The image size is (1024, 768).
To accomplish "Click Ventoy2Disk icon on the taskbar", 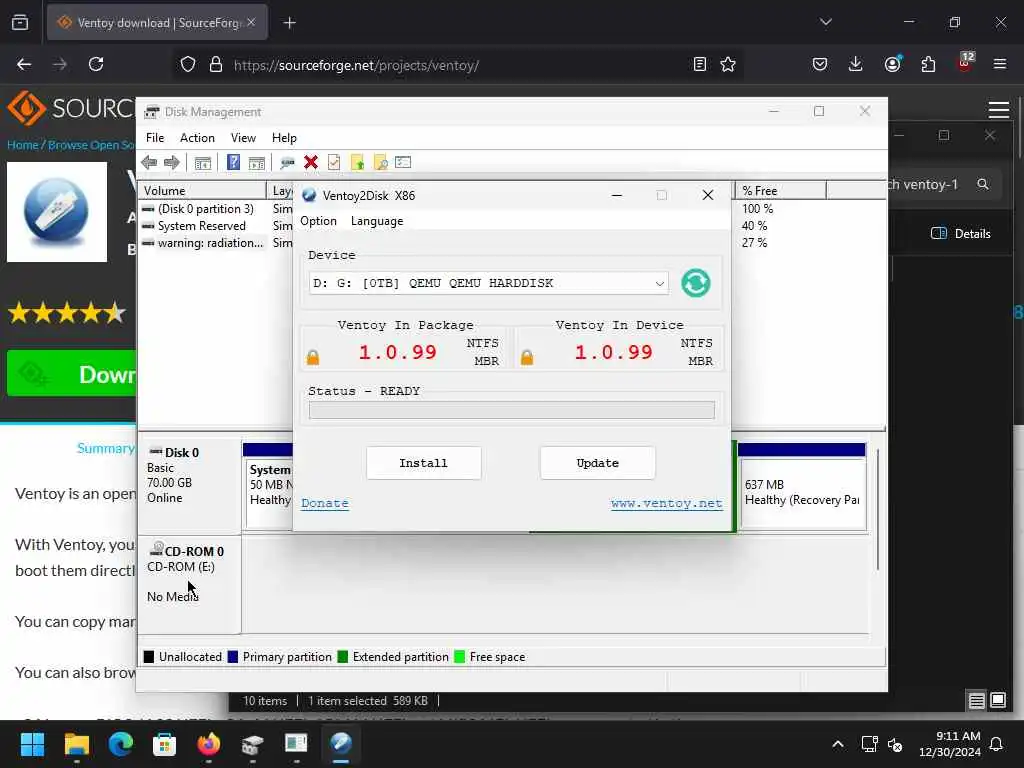I will coord(341,744).
